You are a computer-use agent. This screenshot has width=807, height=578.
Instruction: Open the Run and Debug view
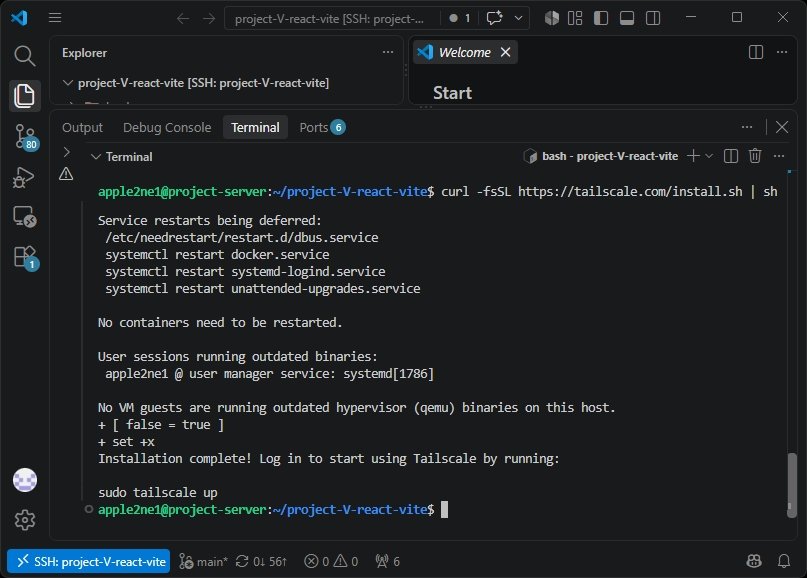[x=24, y=178]
